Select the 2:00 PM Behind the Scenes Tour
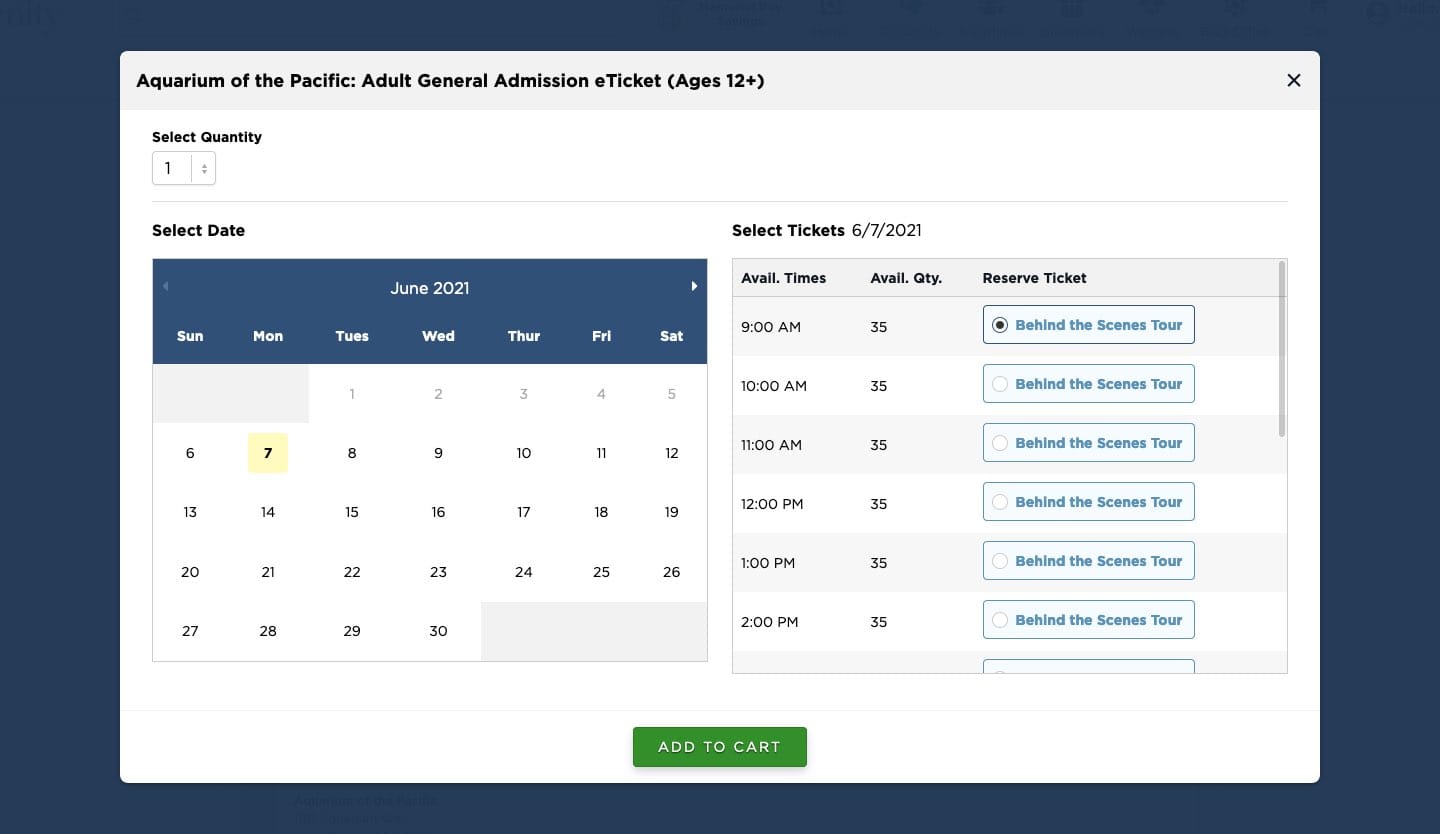 1088,620
